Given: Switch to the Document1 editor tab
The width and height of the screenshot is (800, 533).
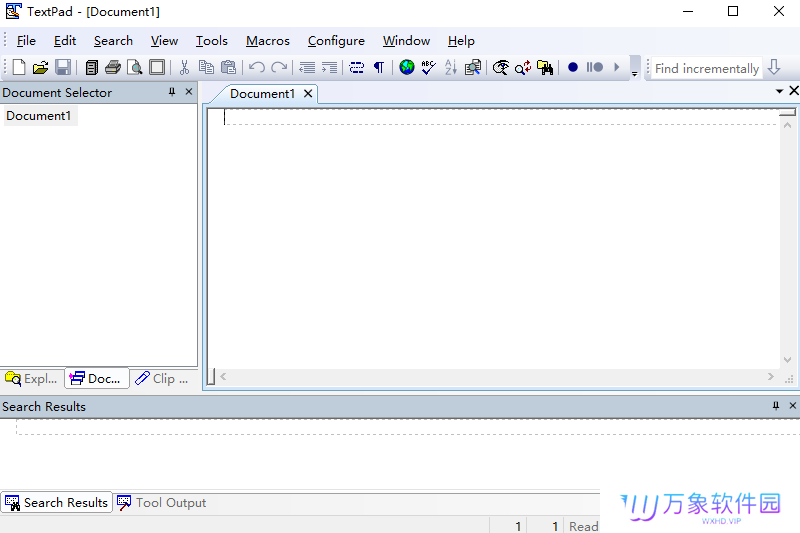Looking at the screenshot, I should (262, 94).
